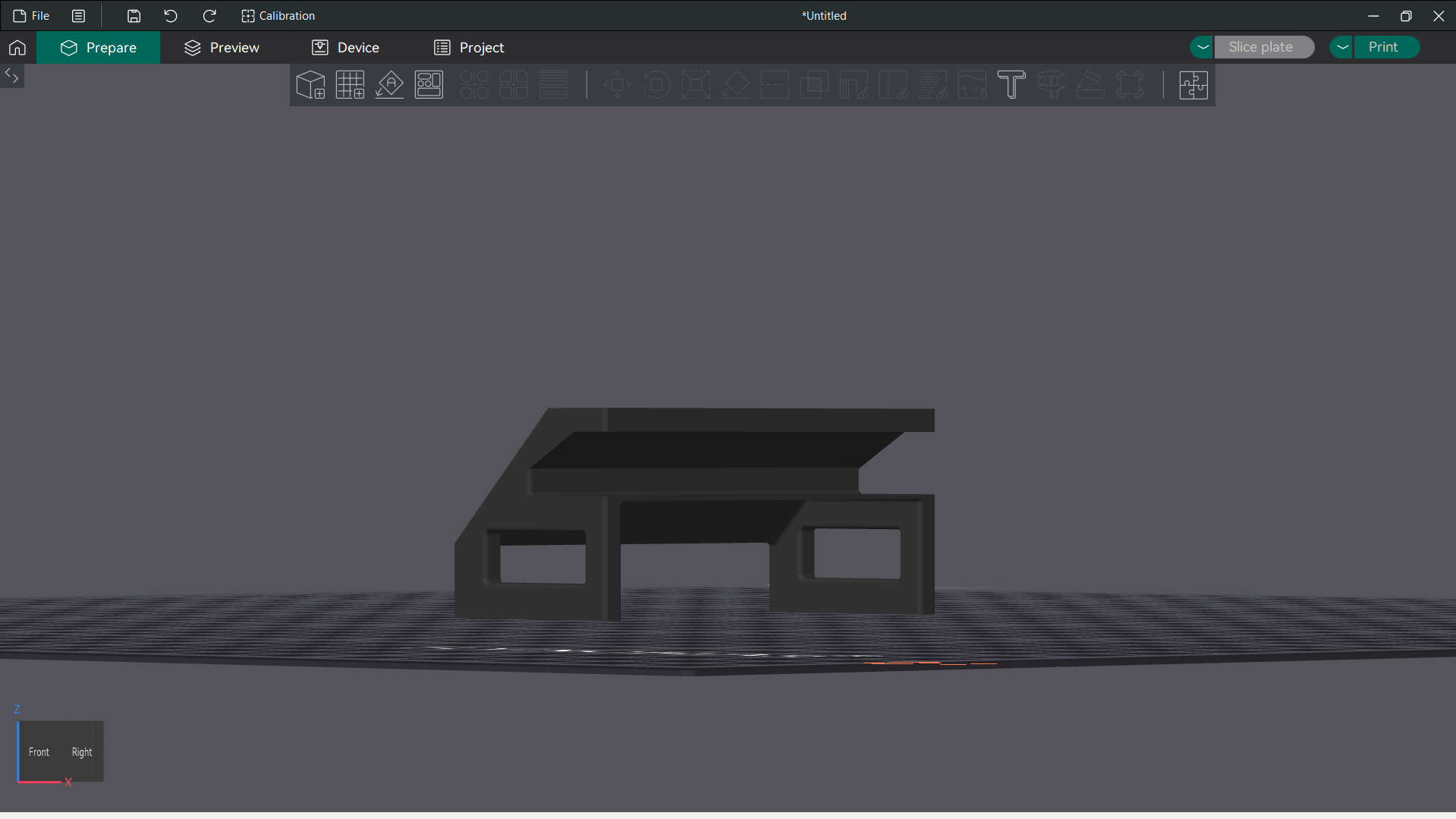
Task: Select the Supports painting tool
Action: point(854,85)
